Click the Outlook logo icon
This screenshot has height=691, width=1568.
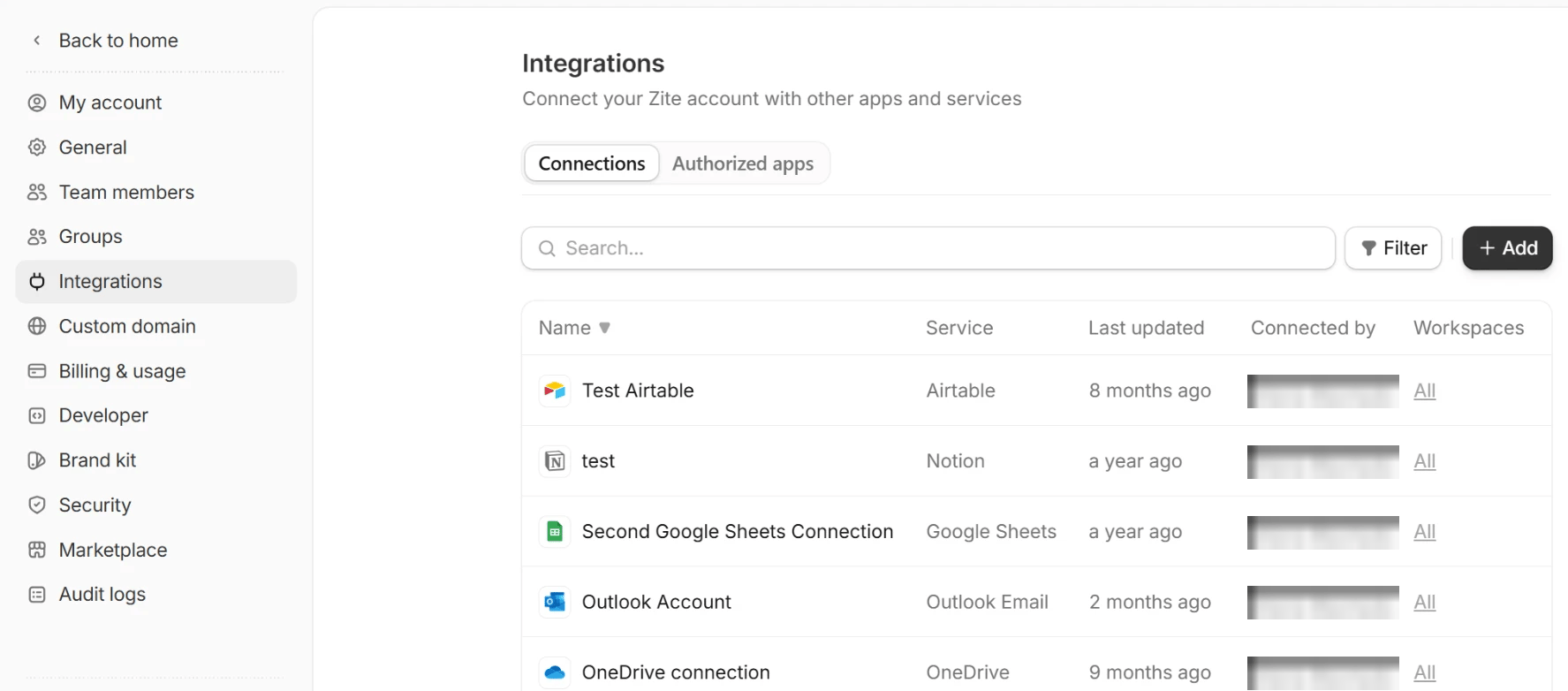pyautogui.click(x=555, y=602)
